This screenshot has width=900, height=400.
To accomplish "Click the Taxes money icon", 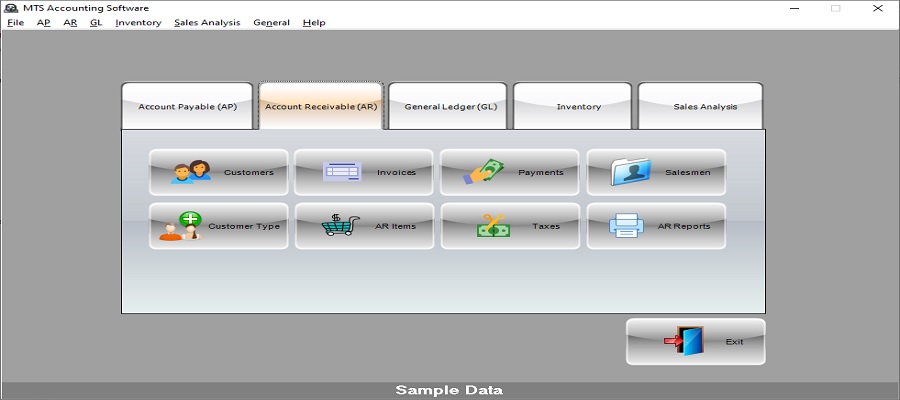I will click(x=492, y=226).
